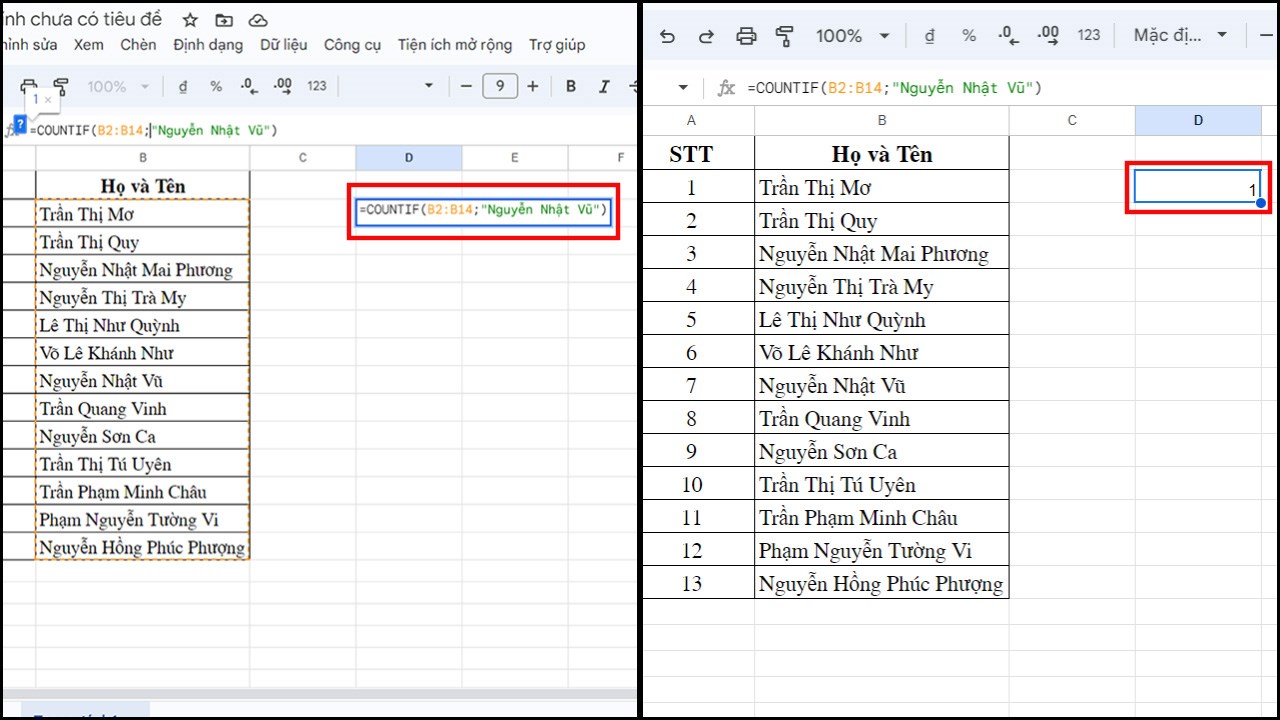The width and height of the screenshot is (1280, 720).
Task: Click Print in the right window toolbar
Action: tap(746, 36)
